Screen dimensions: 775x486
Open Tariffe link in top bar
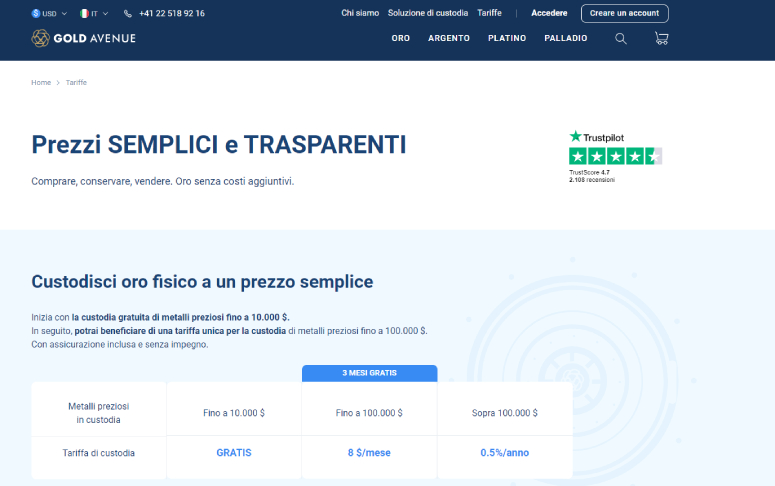pos(489,13)
